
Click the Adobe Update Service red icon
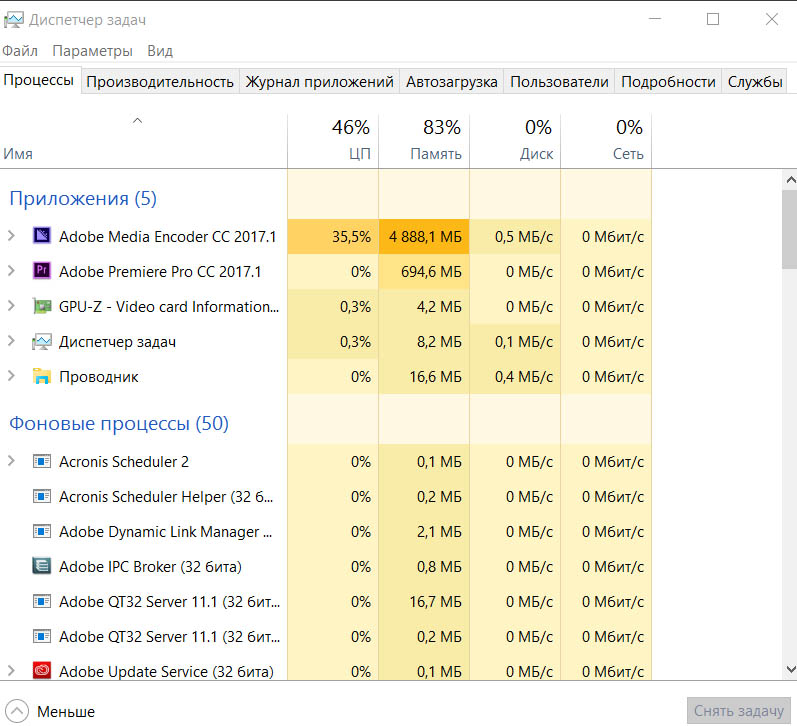(42, 671)
